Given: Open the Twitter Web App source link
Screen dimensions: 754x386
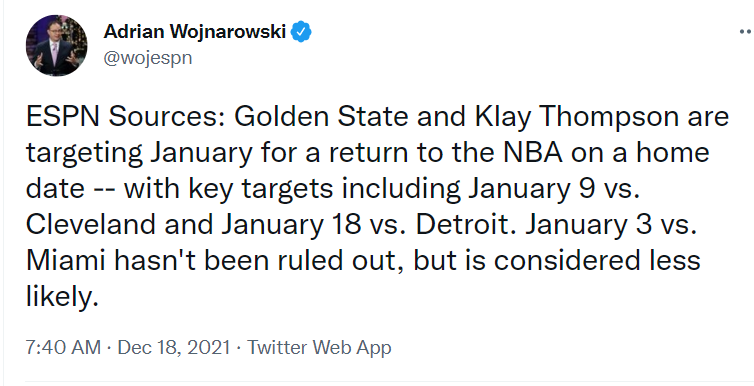Looking at the screenshot, I should (319, 347).
